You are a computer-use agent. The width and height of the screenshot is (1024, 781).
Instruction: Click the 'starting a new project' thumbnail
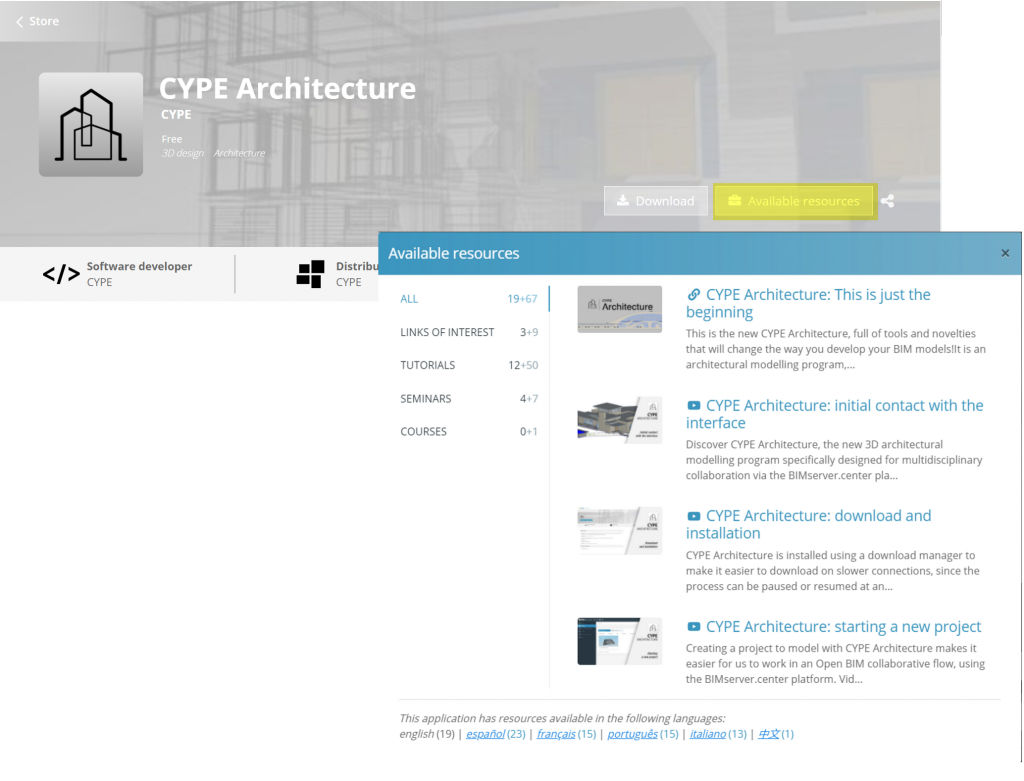click(620, 641)
